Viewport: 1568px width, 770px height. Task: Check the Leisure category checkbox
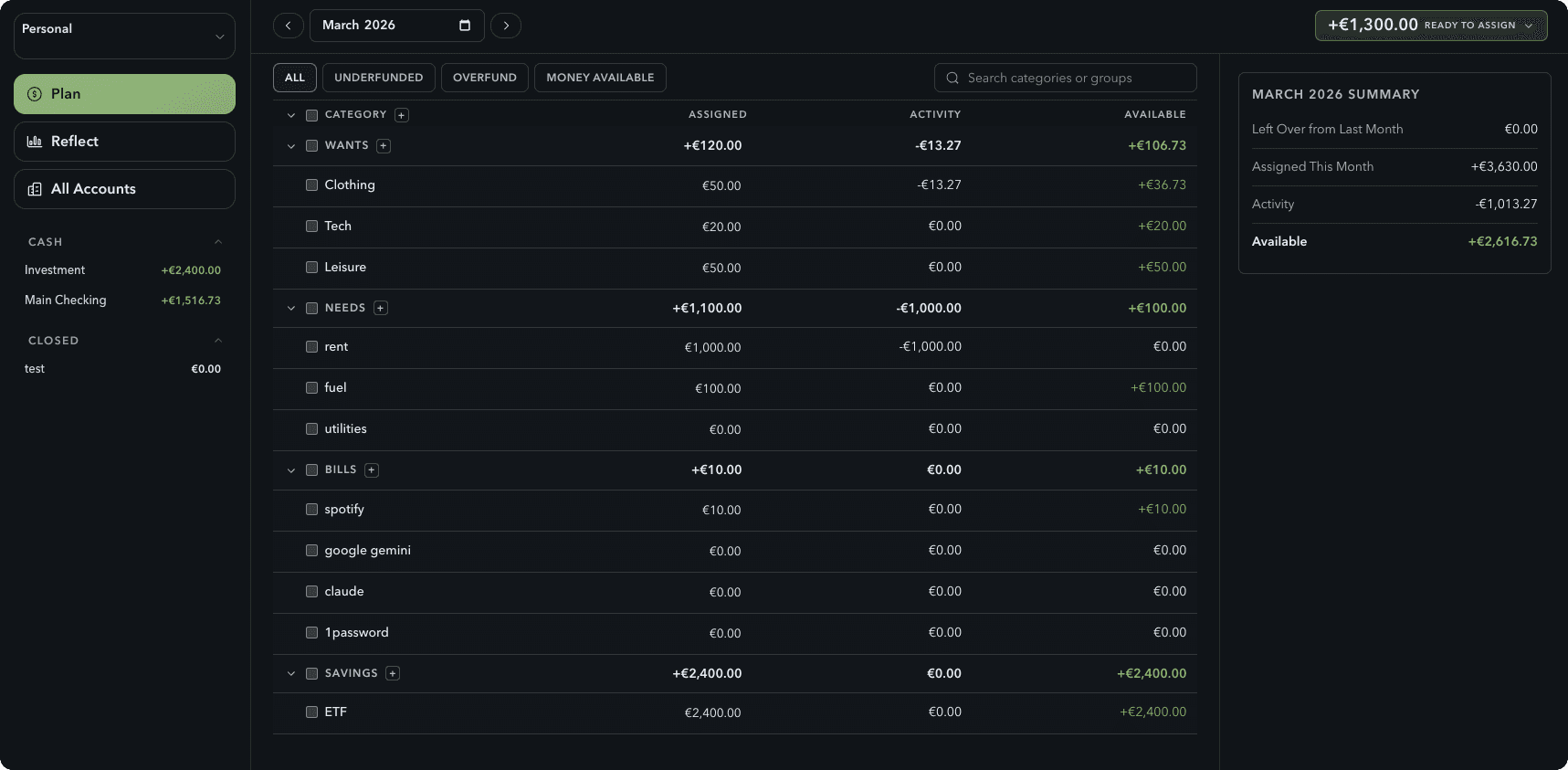click(311, 267)
